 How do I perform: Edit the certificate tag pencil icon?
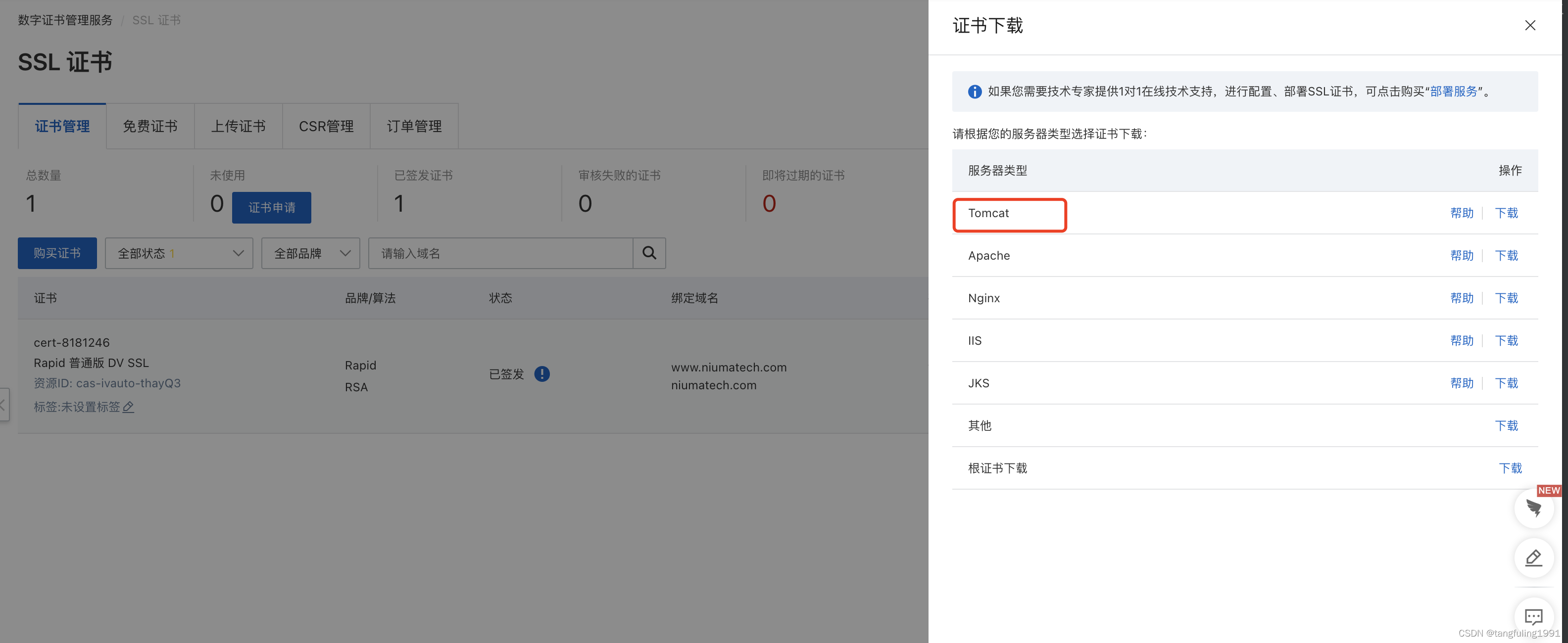(128, 407)
